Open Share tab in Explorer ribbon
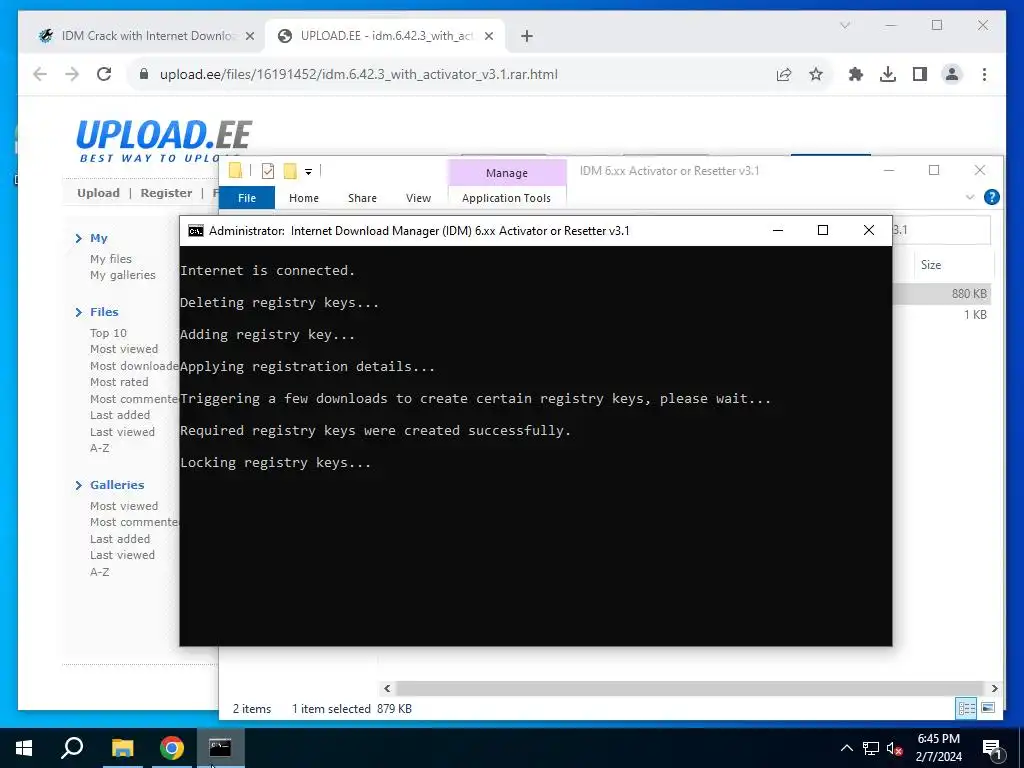This screenshot has height=768, width=1024. tap(362, 198)
